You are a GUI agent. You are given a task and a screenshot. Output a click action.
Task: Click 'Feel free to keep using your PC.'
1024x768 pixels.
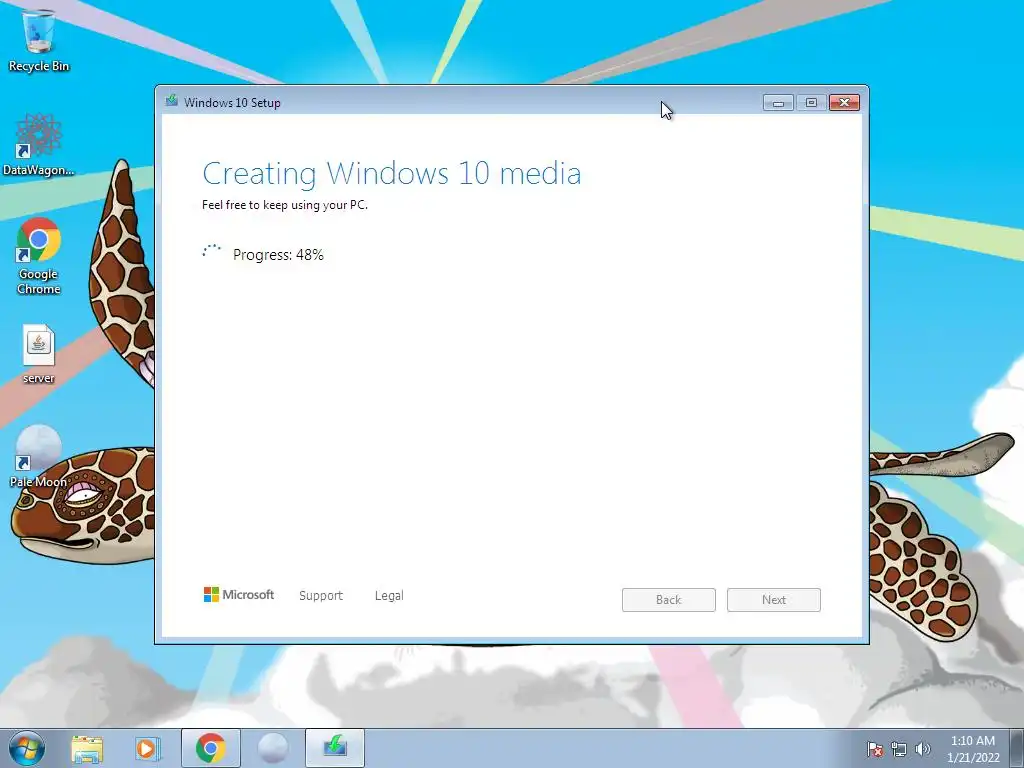(x=285, y=205)
